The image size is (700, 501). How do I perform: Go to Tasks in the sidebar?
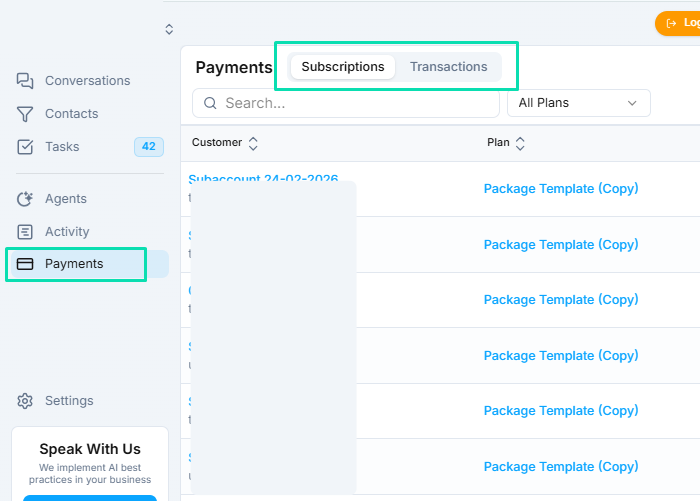point(62,147)
